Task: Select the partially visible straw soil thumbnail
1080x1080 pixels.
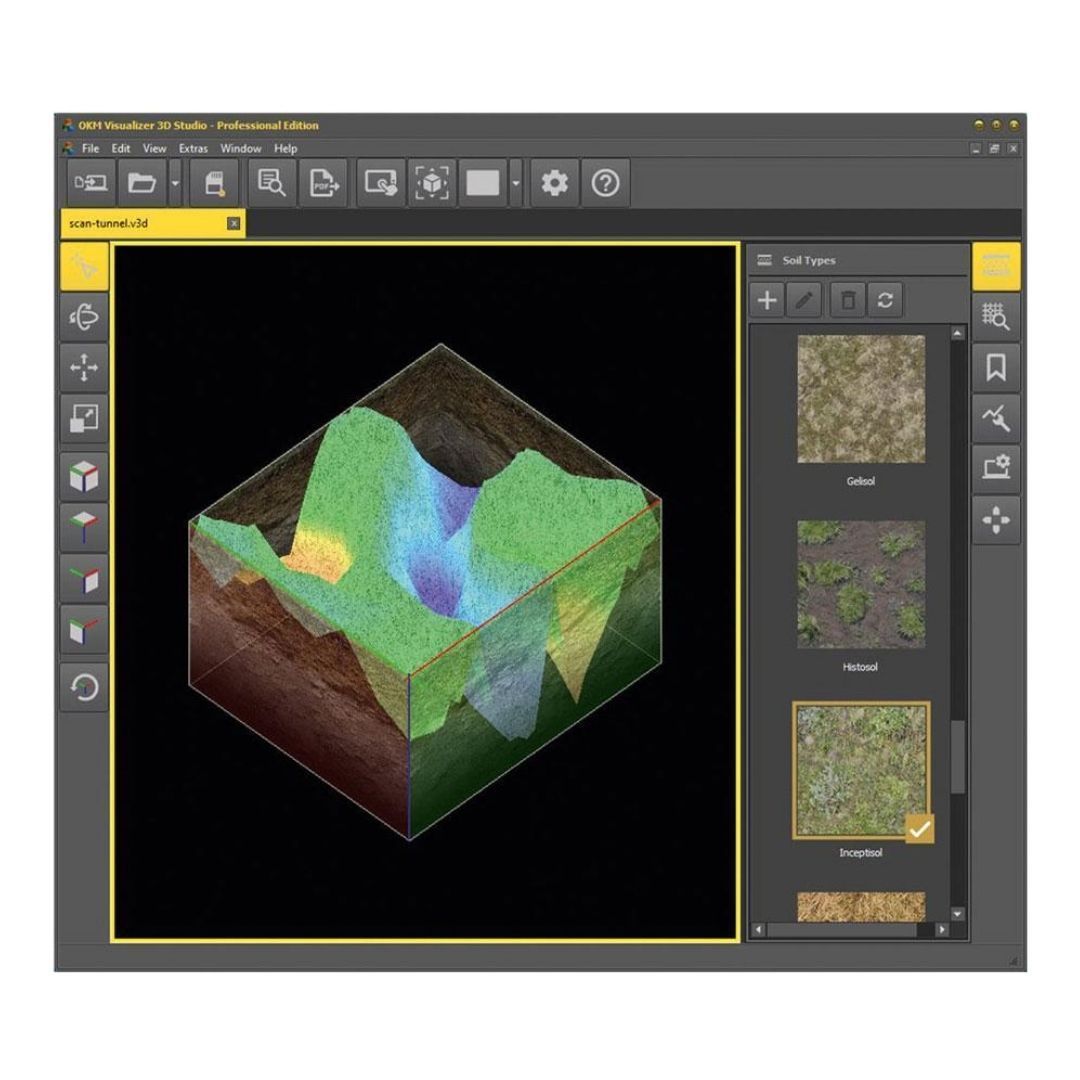Action: tap(861, 907)
